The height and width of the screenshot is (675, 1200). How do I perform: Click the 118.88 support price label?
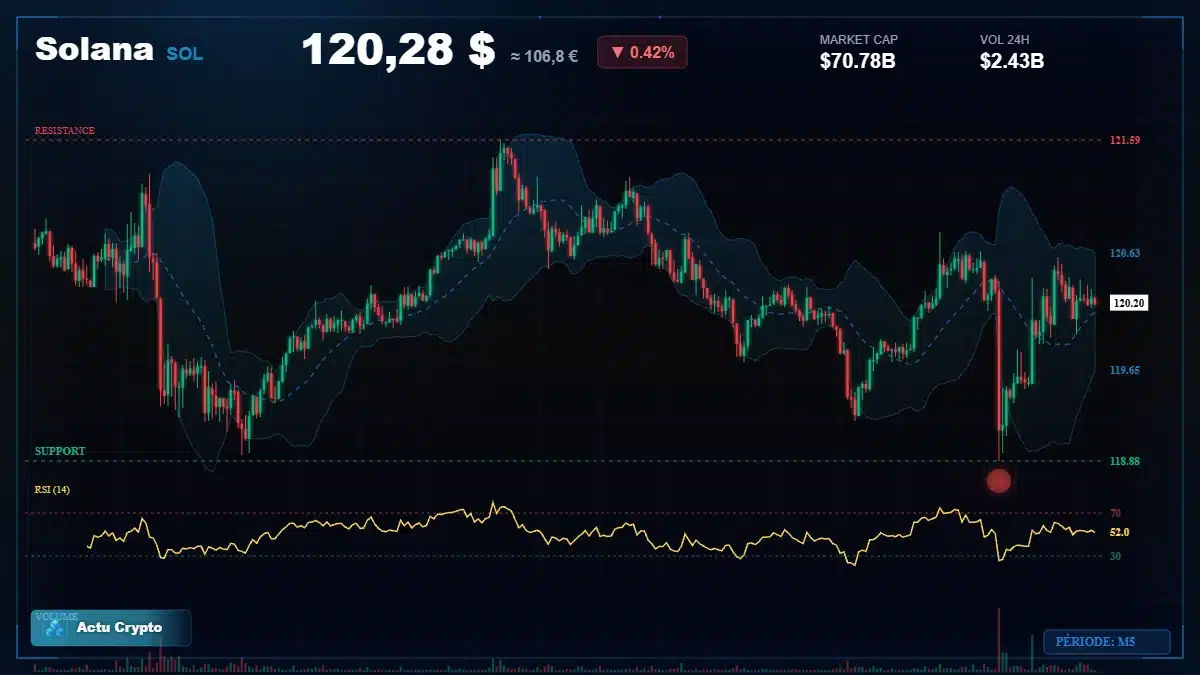point(1125,461)
